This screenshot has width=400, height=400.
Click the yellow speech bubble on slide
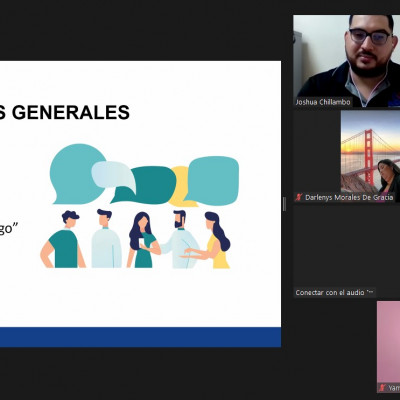click(x=182, y=186)
